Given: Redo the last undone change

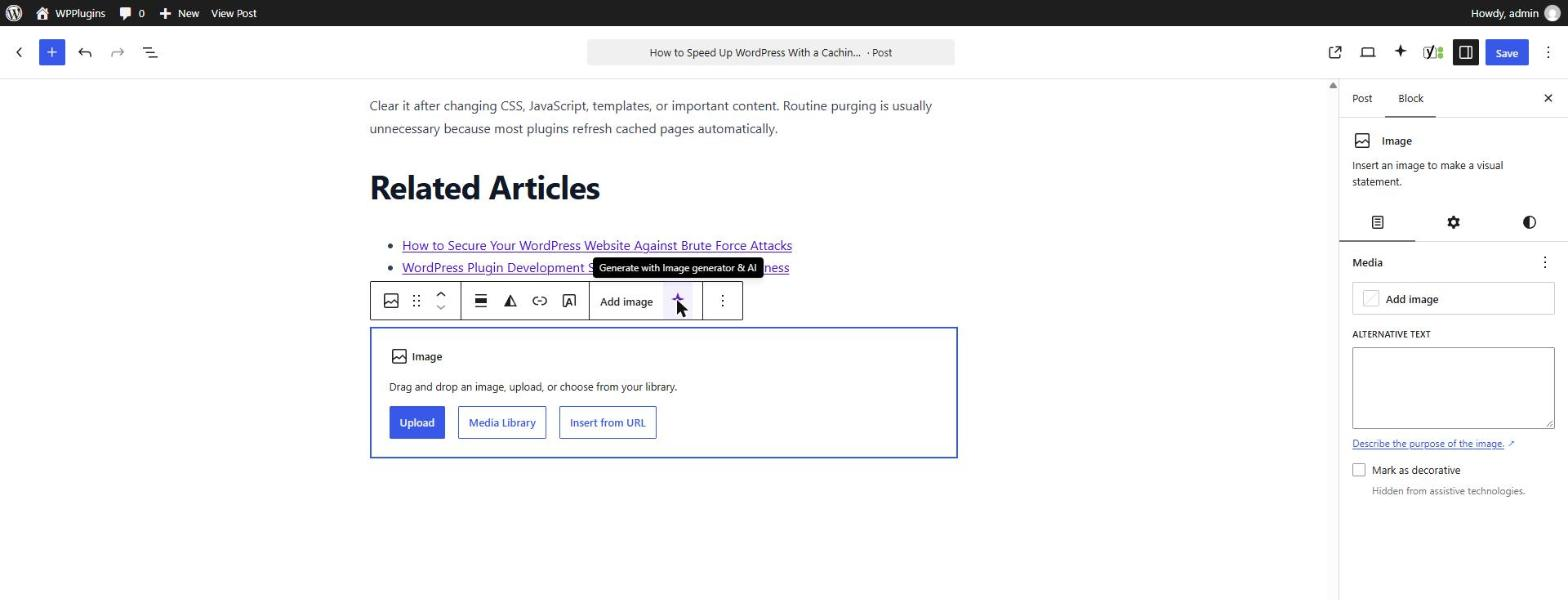Looking at the screenshot, I should [x=117, y=52].
